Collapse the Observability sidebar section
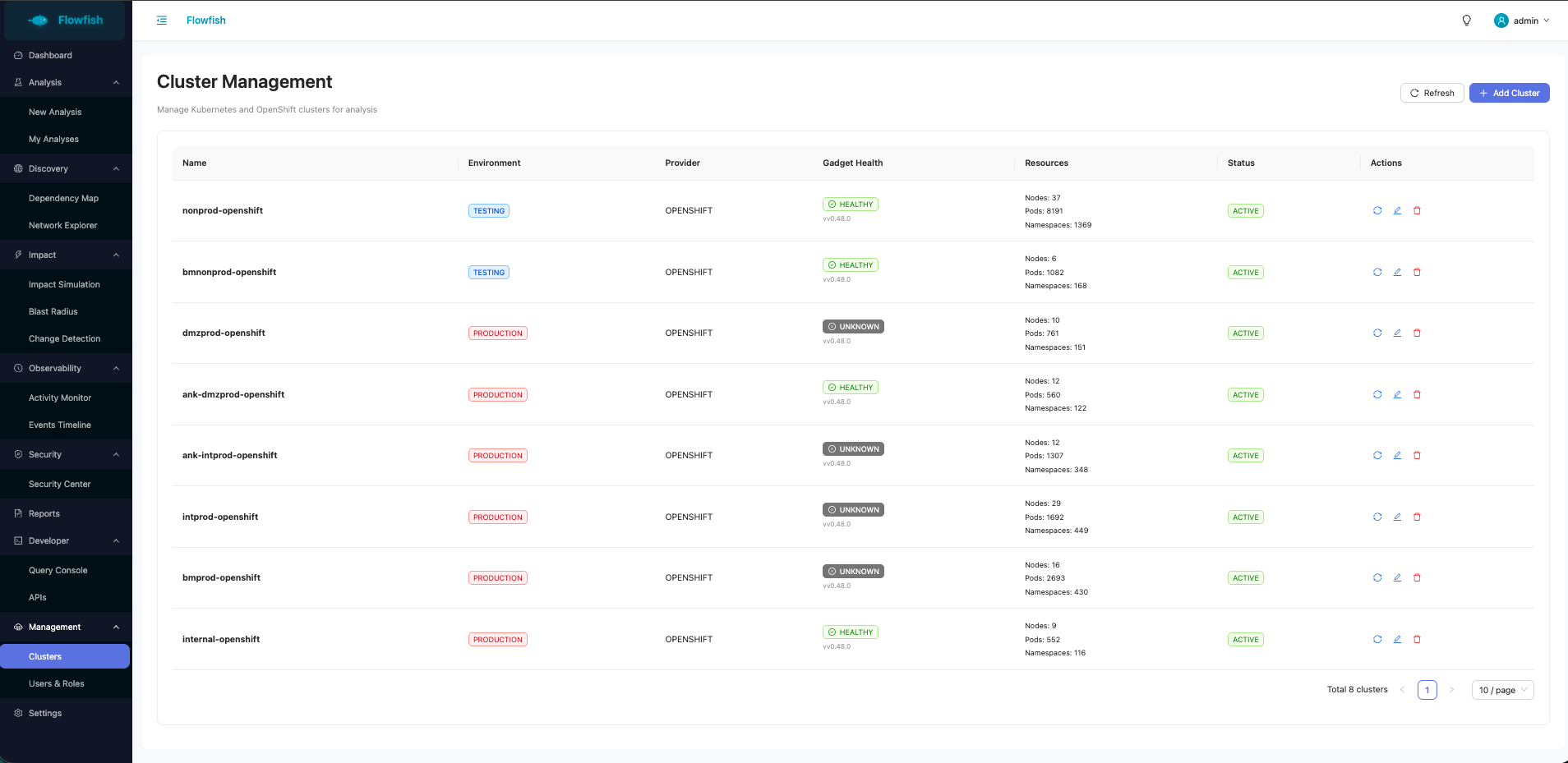1568x763 pixels. pyautogui.click(x=66, y=368)
